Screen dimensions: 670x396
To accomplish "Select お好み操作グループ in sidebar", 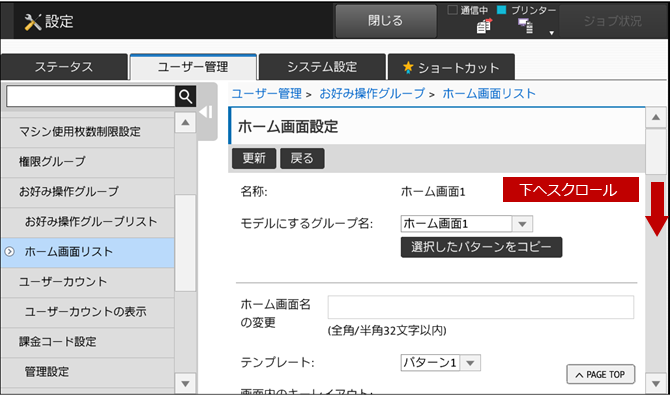I will tap(88, 191).
